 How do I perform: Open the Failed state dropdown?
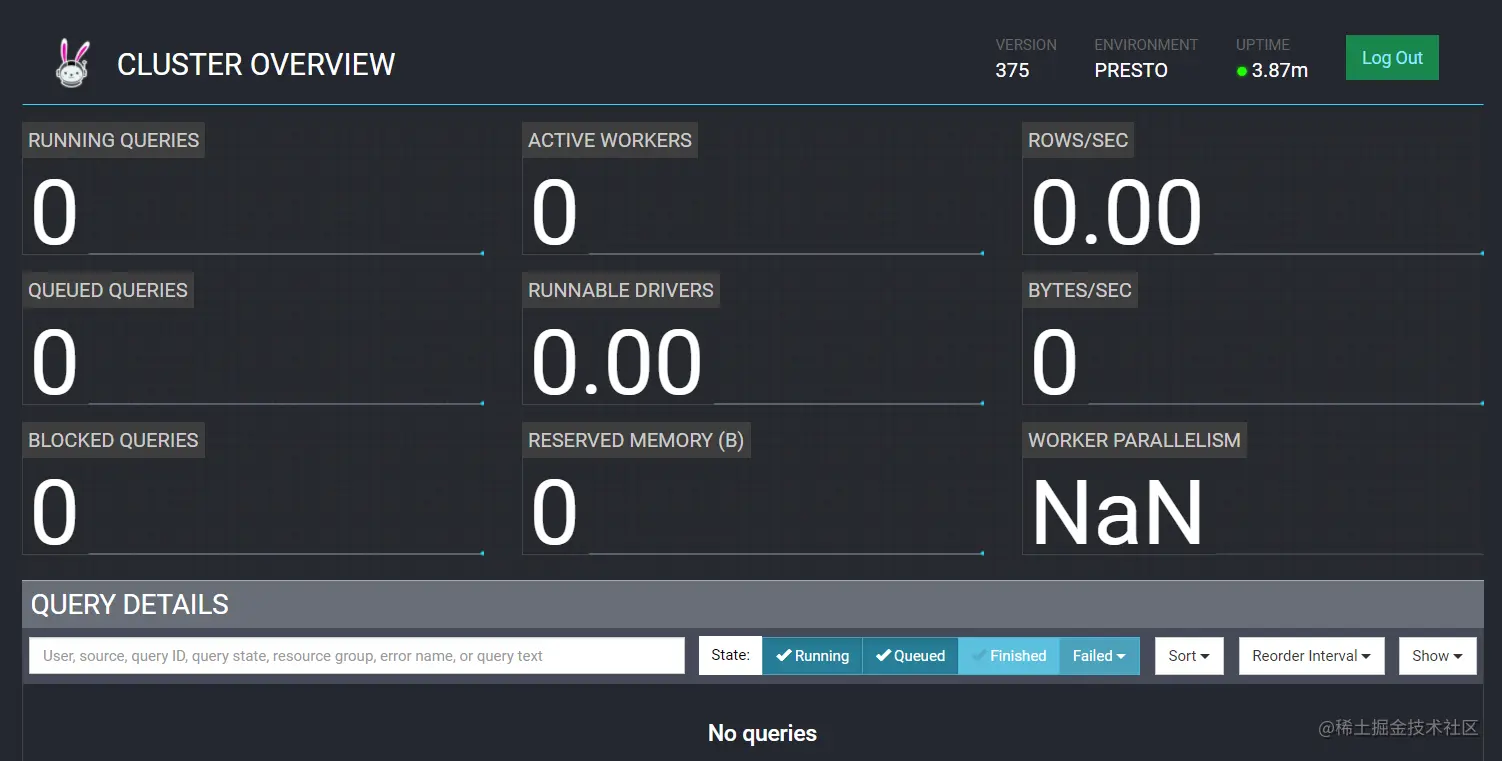coord(1099,656)
